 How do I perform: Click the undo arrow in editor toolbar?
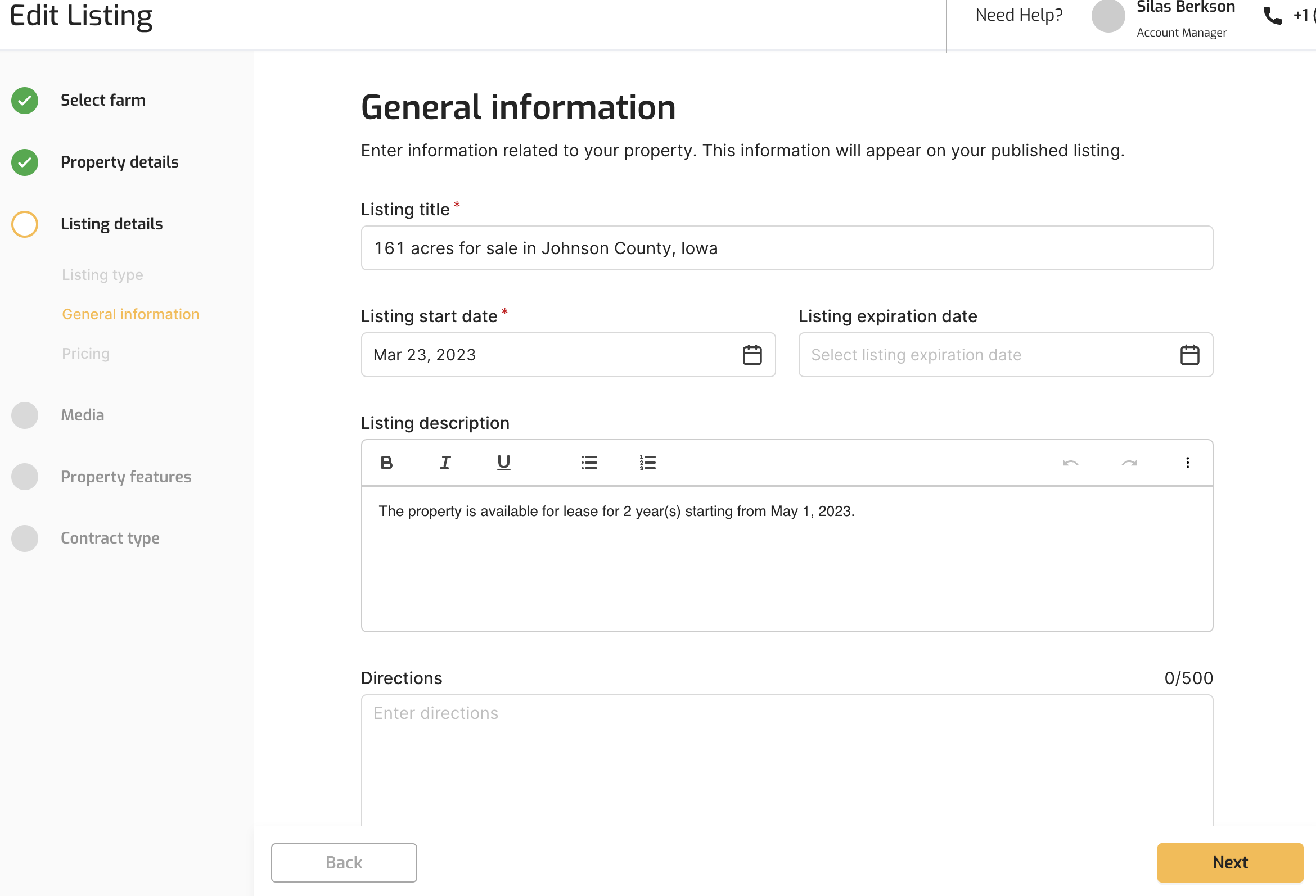tap(1070, 463)
